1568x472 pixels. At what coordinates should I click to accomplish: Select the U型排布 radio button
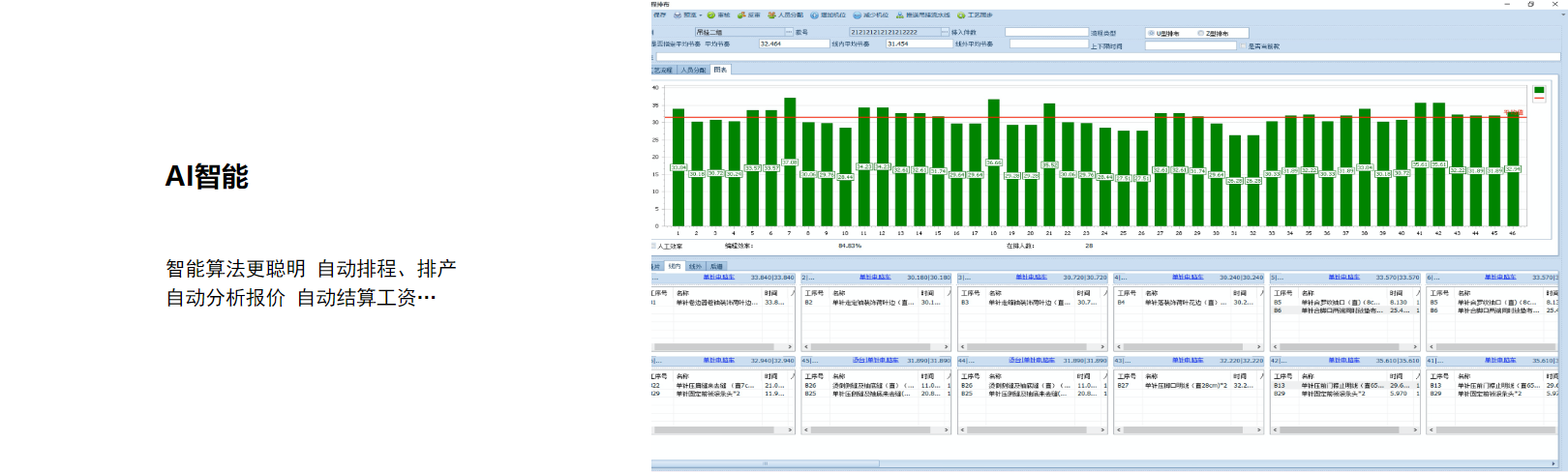(1151, 33)
